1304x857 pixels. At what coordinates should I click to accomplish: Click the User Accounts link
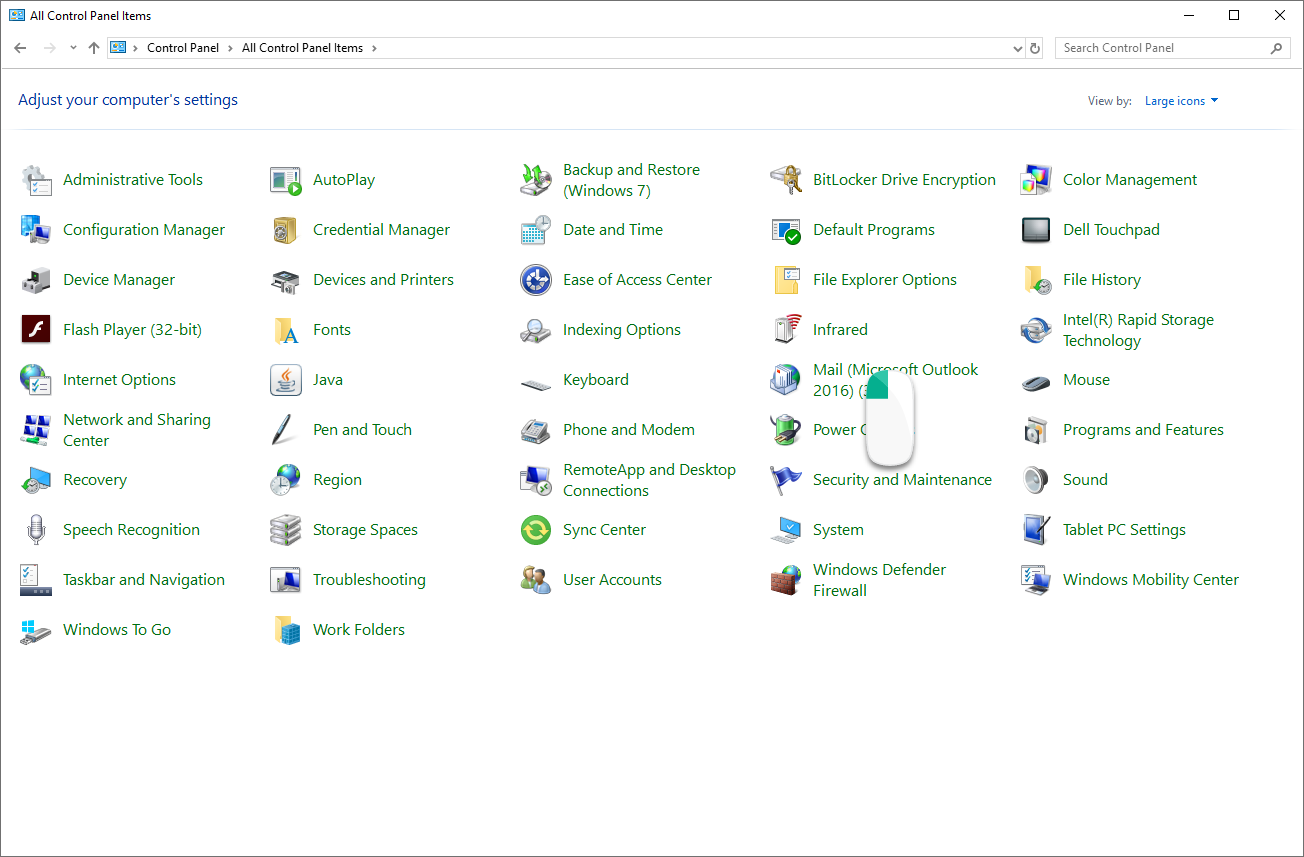[612, 580]
